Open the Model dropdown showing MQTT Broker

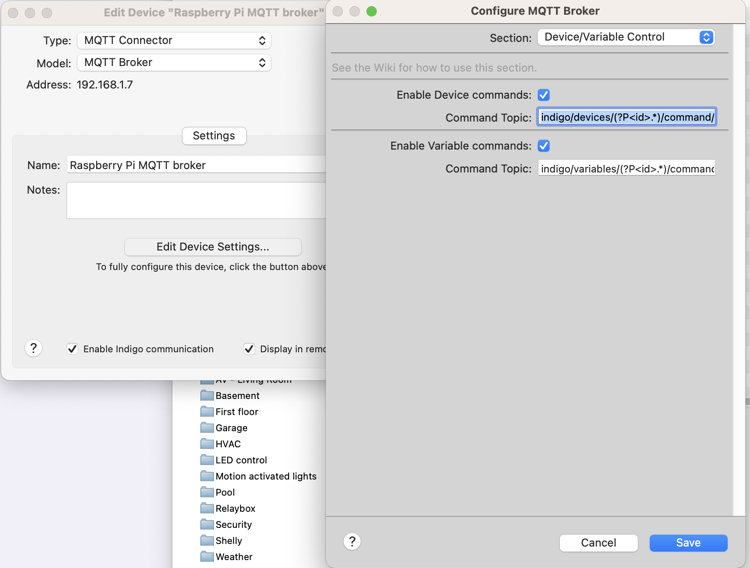[174, 63]
